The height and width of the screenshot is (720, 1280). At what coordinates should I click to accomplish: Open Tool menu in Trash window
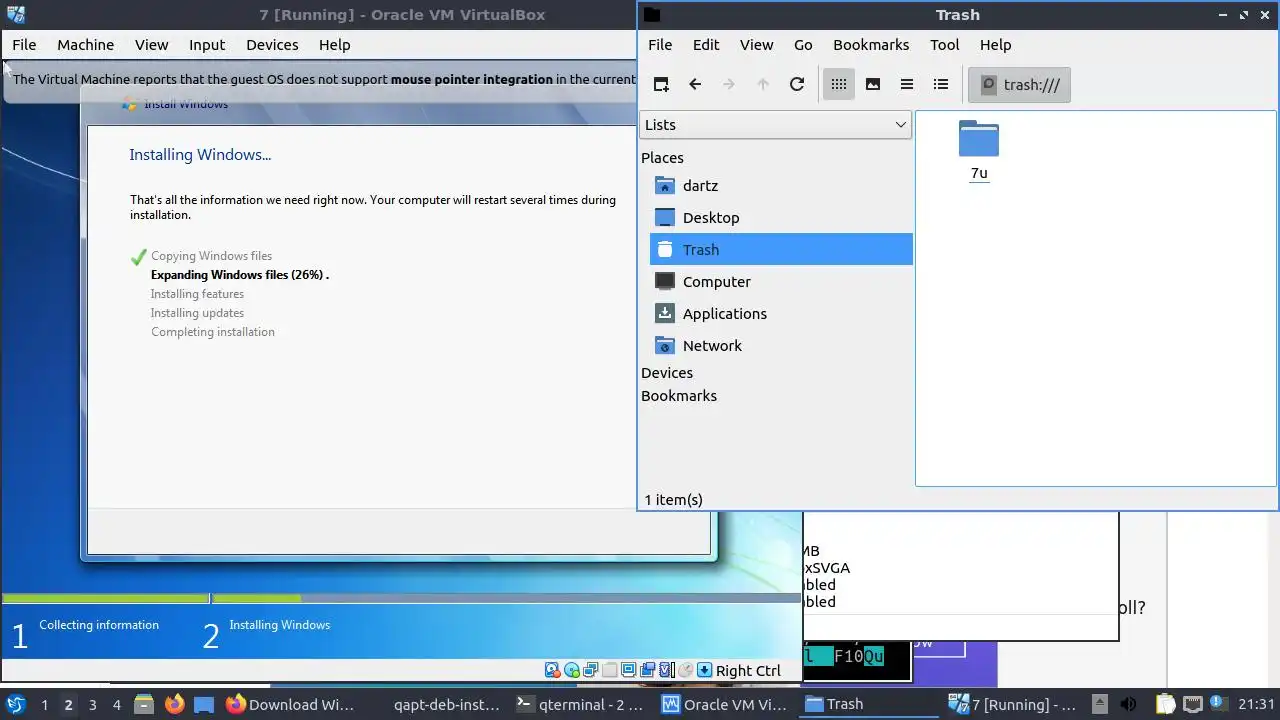point(944,44)
